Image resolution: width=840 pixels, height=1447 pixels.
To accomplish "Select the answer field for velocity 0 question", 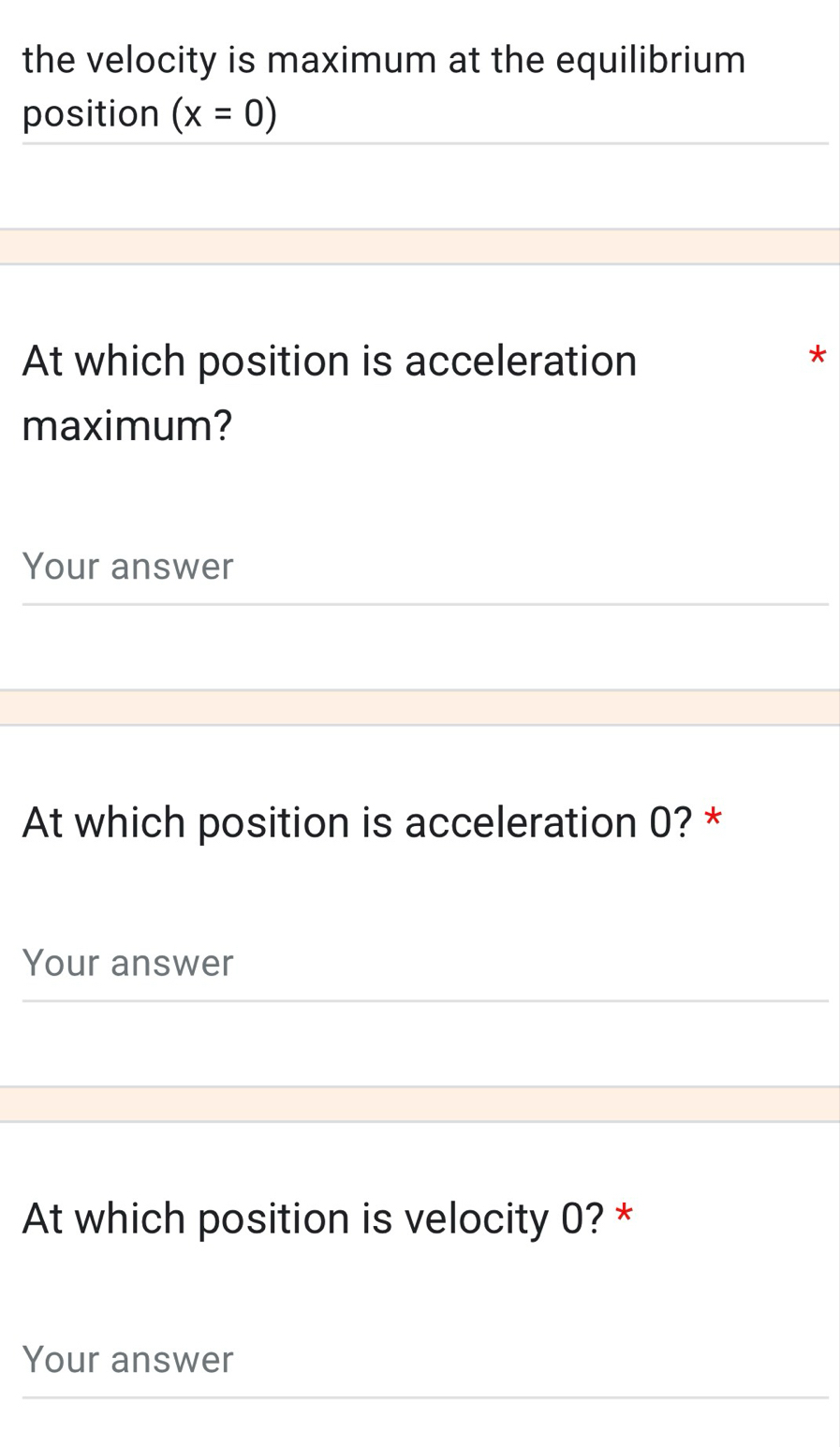I will [x=424, y=1360].
